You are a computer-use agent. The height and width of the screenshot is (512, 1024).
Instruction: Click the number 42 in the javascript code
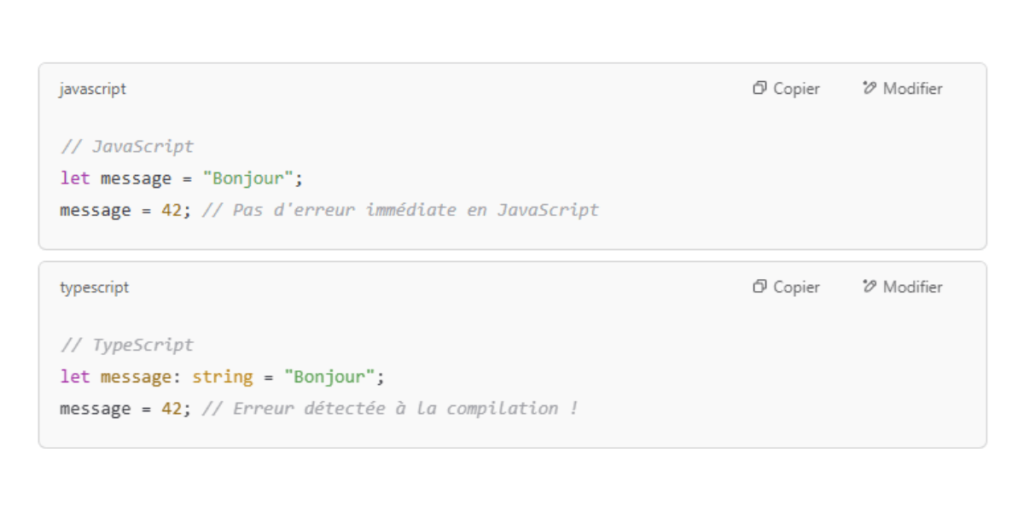coord(171,210)
